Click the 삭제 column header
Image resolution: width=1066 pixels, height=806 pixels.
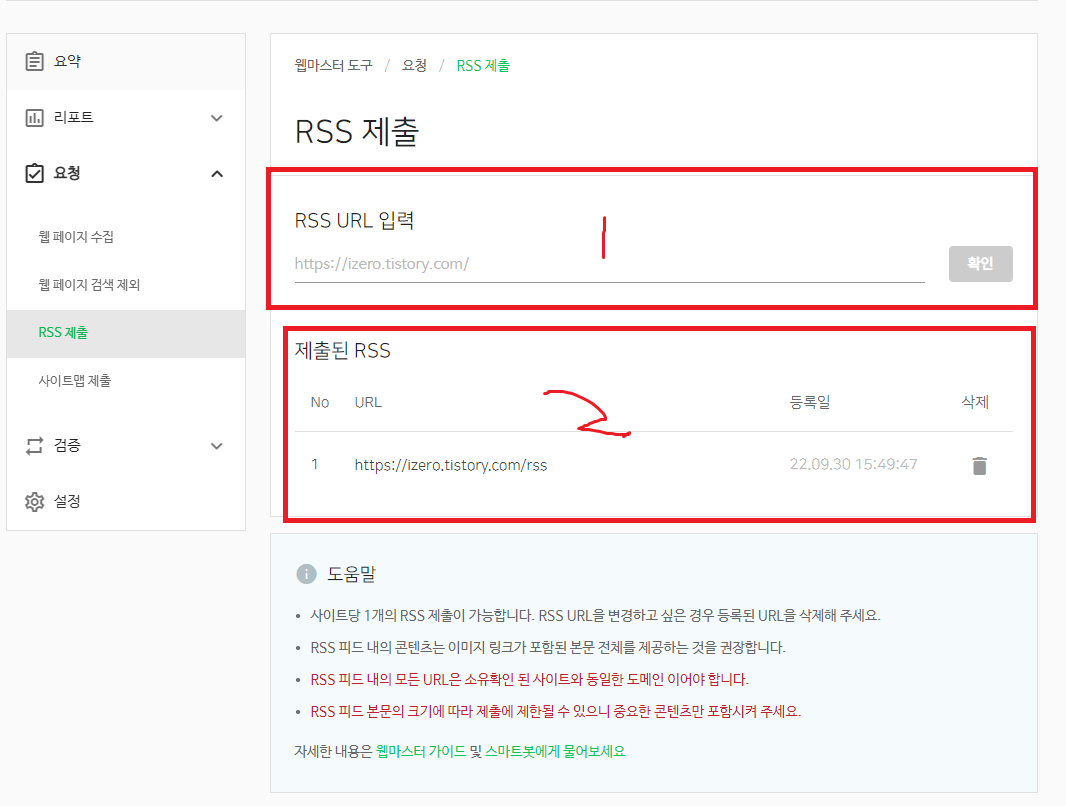pos(975,402)
